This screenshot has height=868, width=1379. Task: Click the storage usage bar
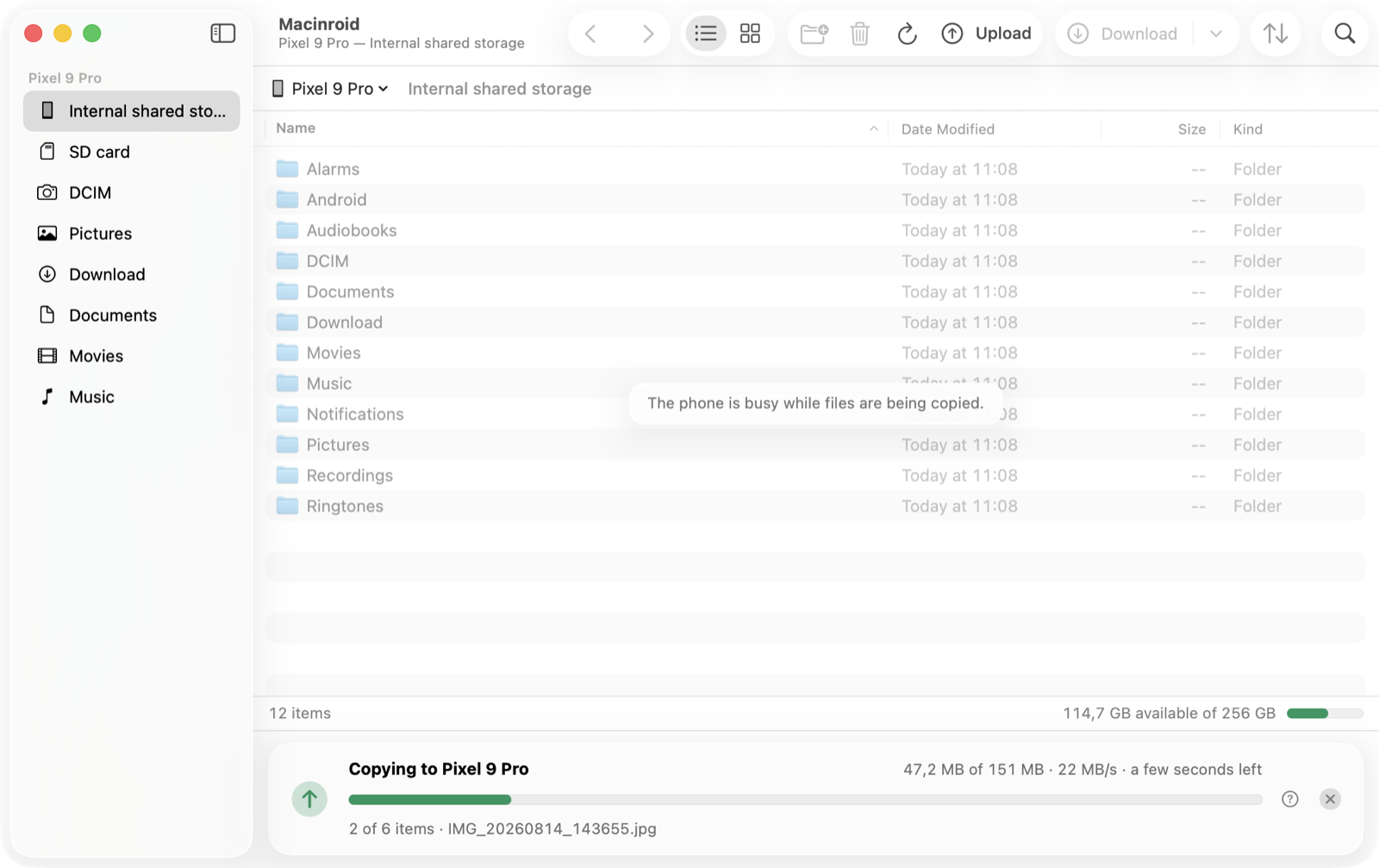pyautogui.click(x=1325, y=714)
